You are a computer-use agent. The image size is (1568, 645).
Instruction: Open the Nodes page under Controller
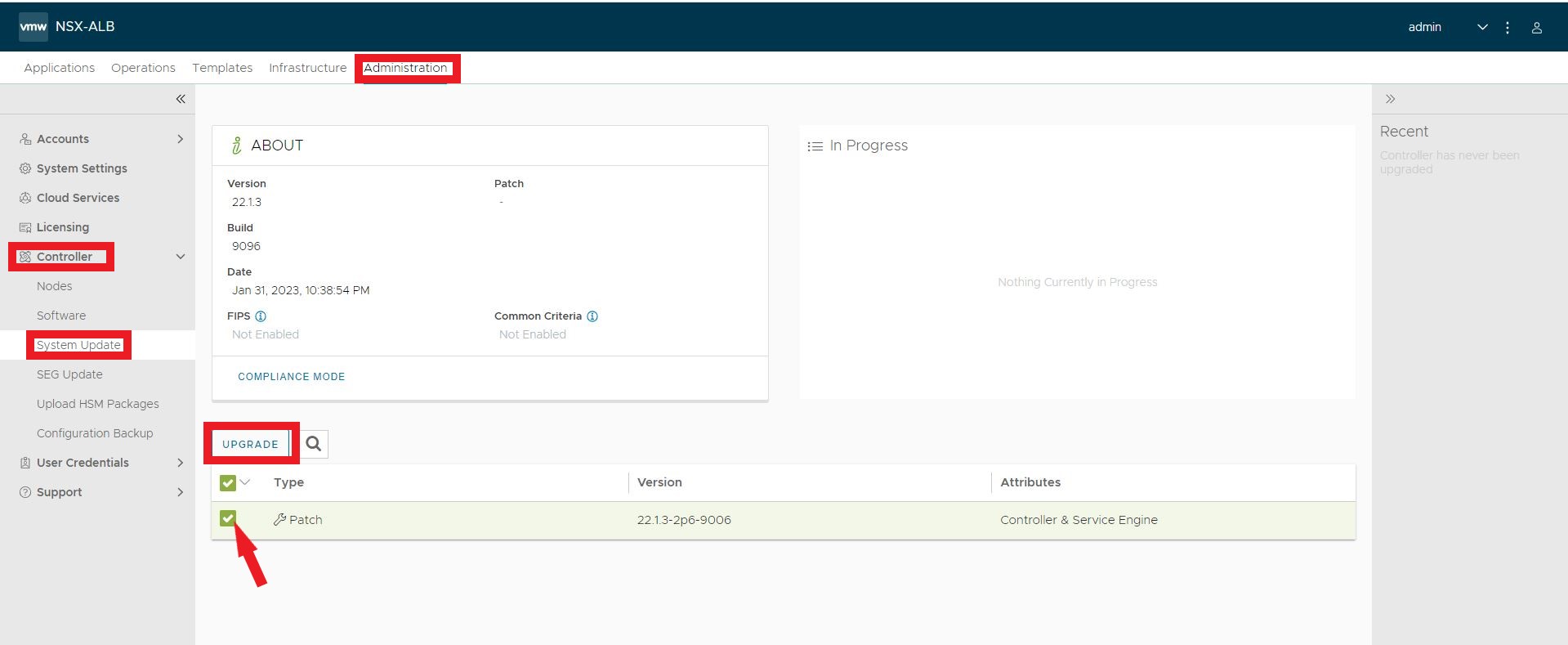tap(55, 286)
